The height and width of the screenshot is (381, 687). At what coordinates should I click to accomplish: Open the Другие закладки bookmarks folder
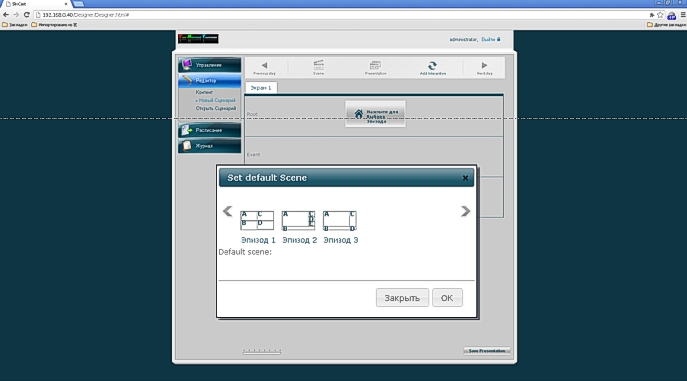666,25
